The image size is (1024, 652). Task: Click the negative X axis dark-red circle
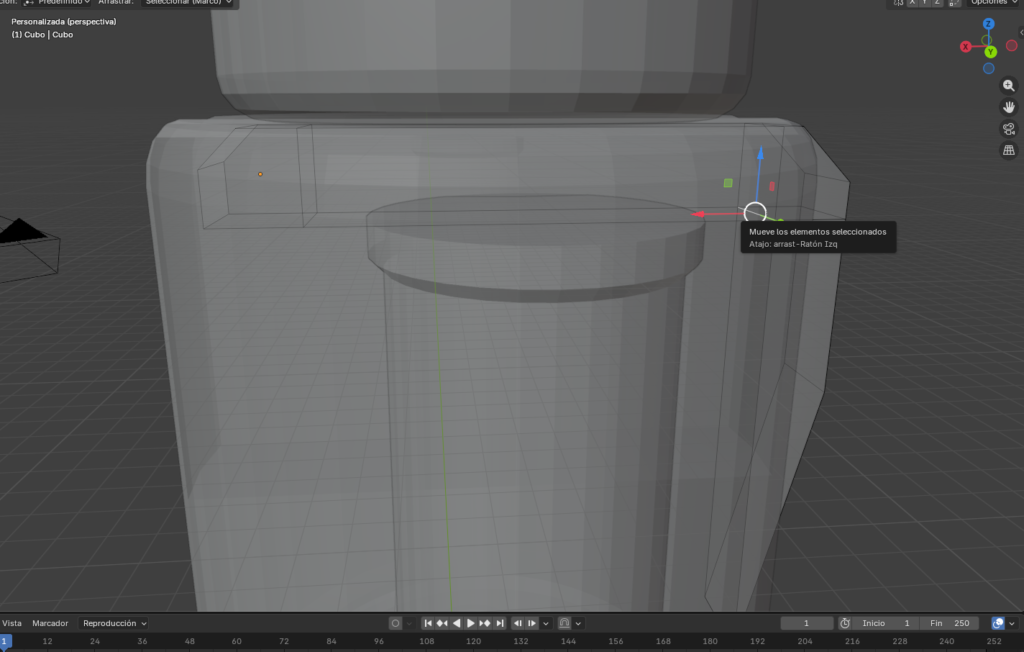1012,45
